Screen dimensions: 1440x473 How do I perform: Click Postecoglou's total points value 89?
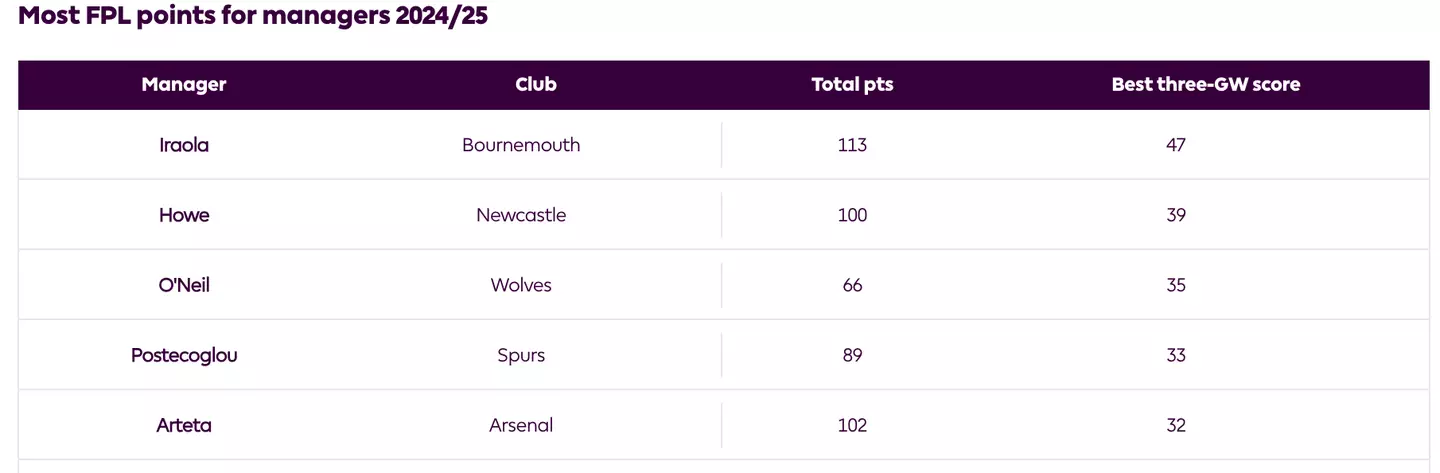(x=852, y=355)
